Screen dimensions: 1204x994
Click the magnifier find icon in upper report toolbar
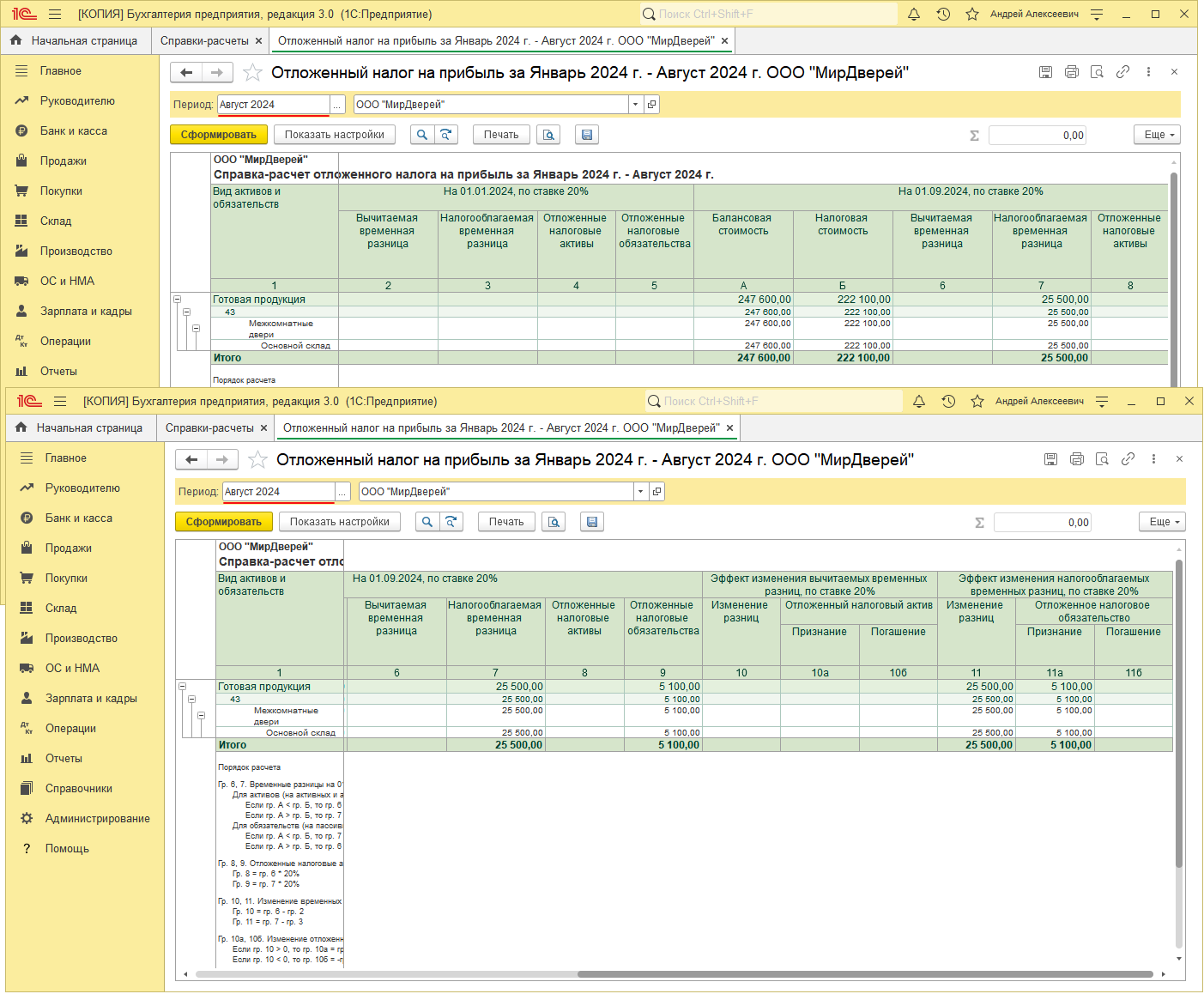click(x=421, y=135)
